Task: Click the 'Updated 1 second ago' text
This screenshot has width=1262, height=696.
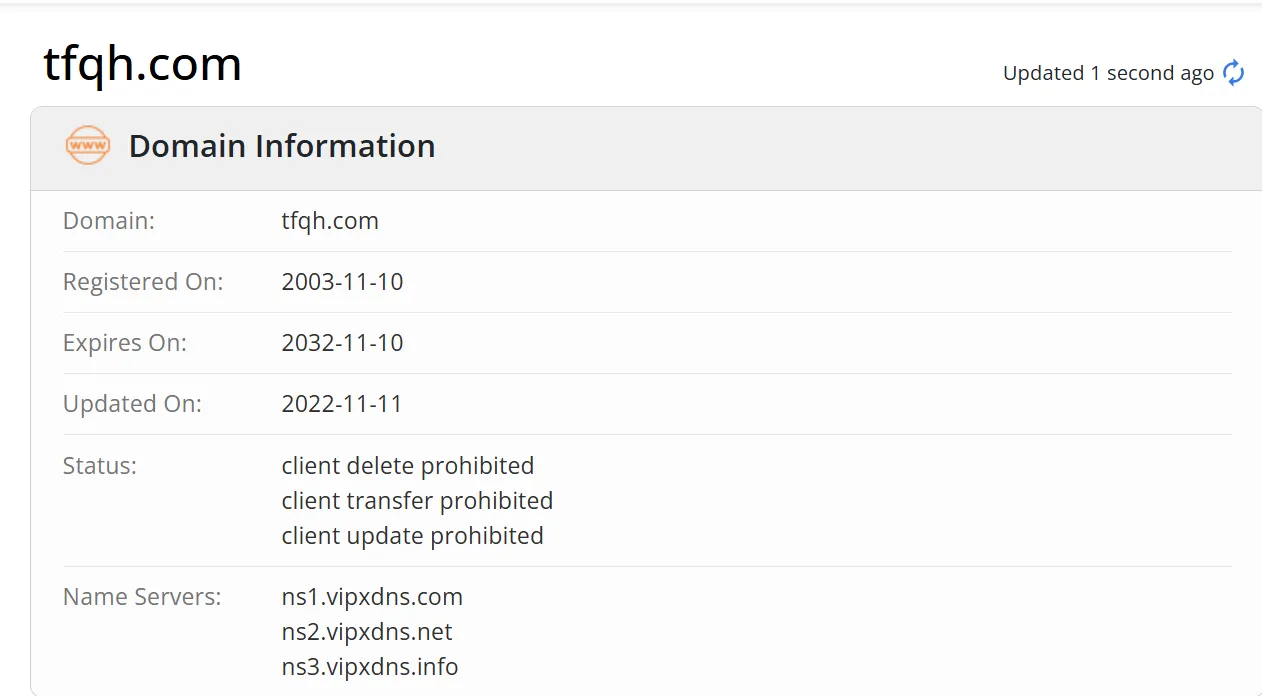Action: [1108, 73]
